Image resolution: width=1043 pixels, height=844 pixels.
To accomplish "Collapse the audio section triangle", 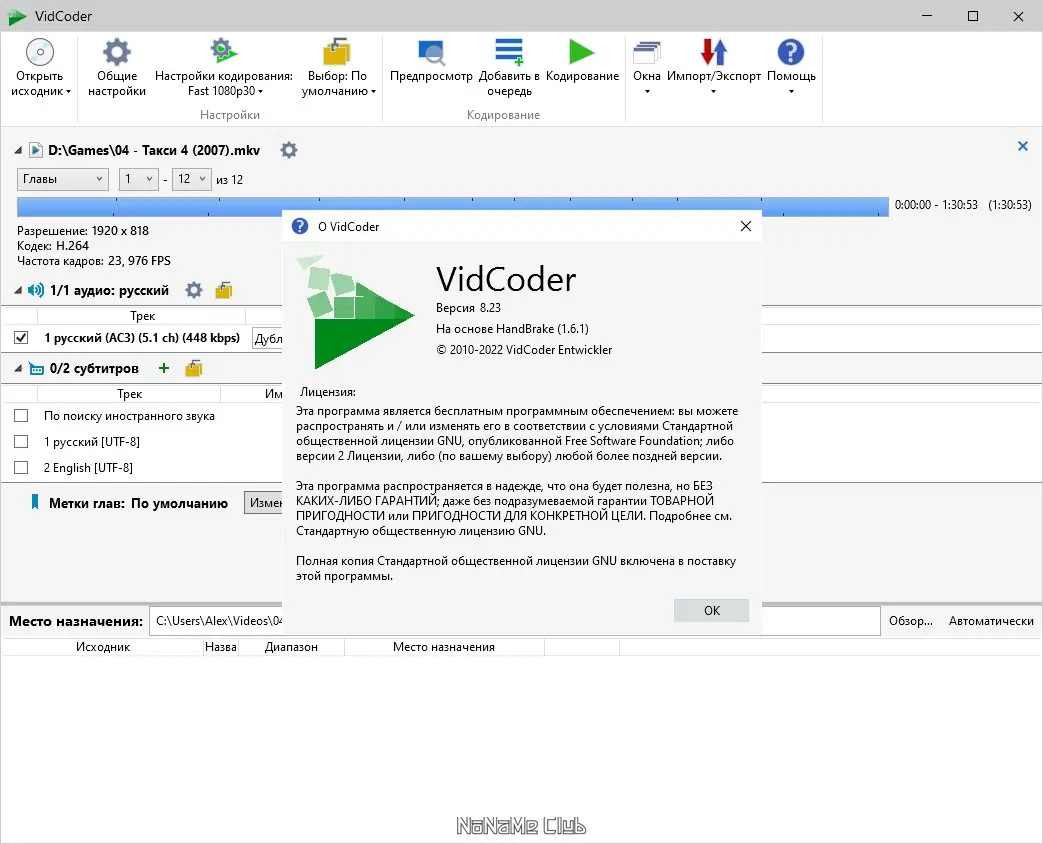I will click(x=19, y=291).
